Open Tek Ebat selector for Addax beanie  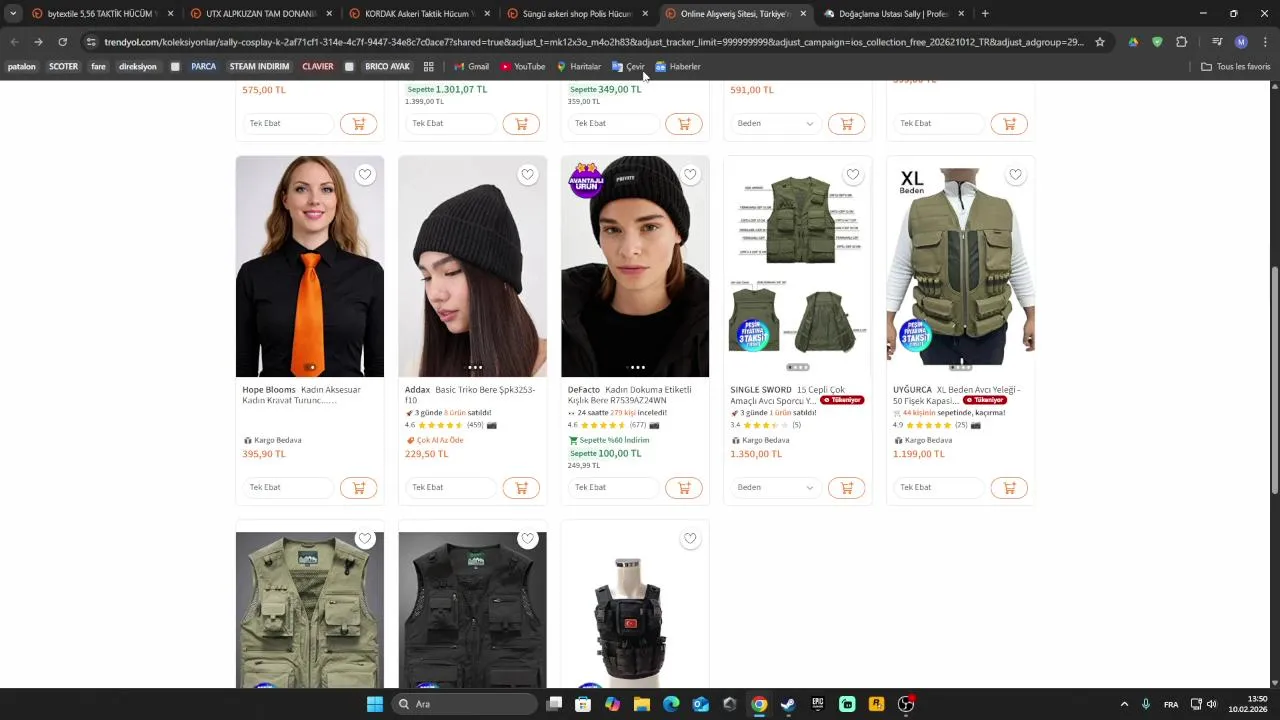[x=451, y=488]
